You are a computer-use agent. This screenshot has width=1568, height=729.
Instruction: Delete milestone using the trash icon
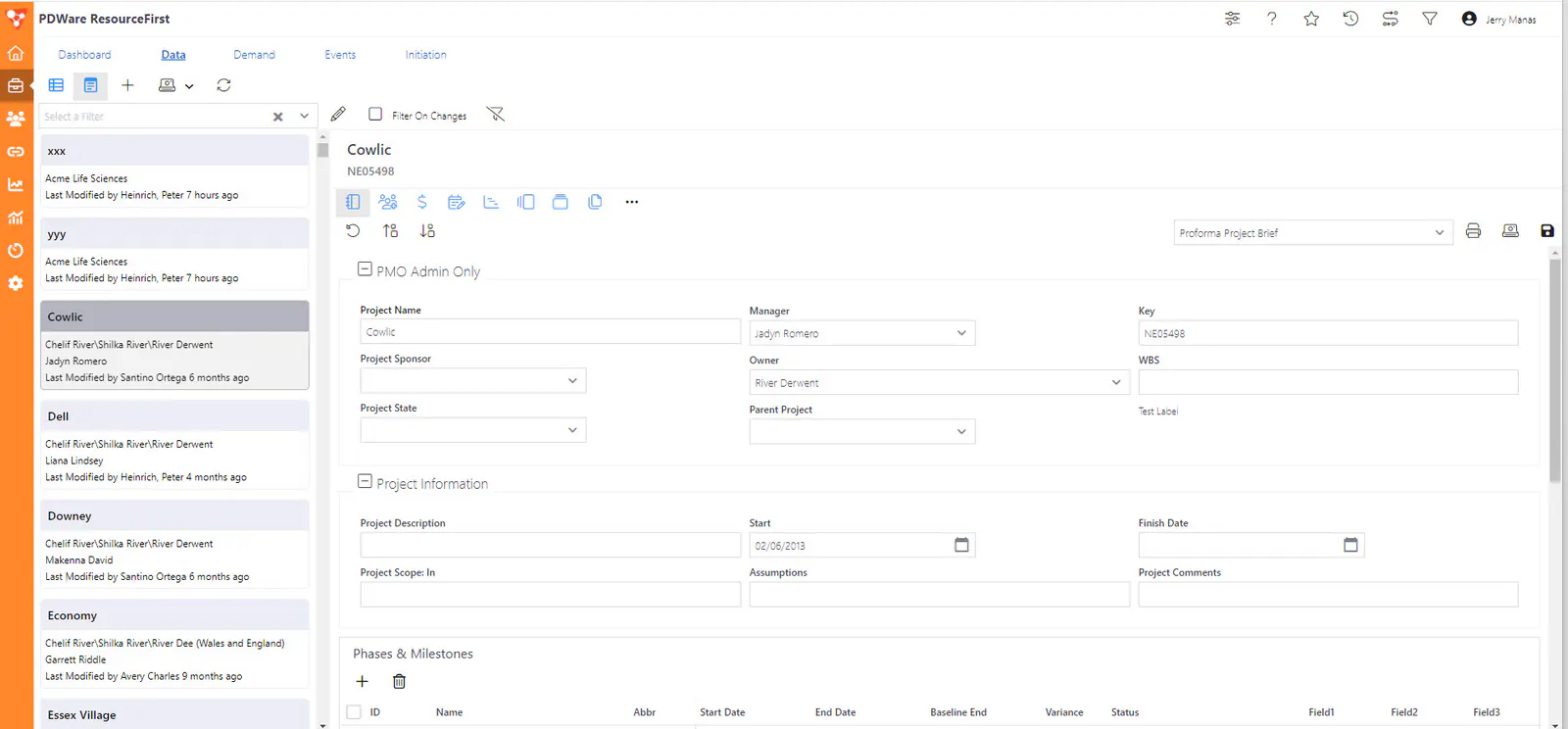coord(399,681)
